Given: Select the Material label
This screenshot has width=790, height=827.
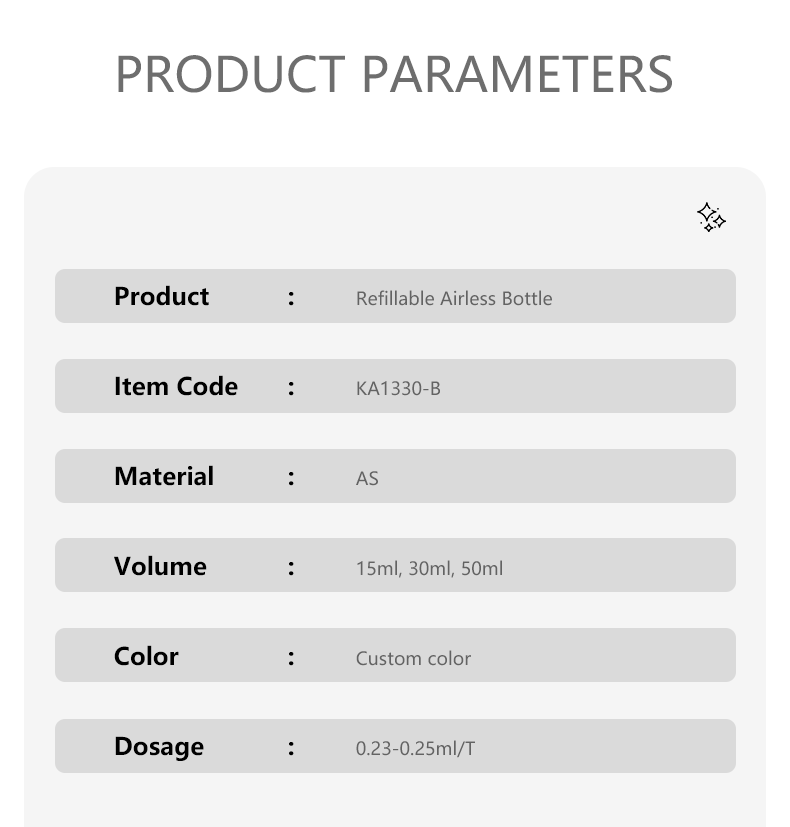Looking at the screenshot, I should [x=164, y=476].
